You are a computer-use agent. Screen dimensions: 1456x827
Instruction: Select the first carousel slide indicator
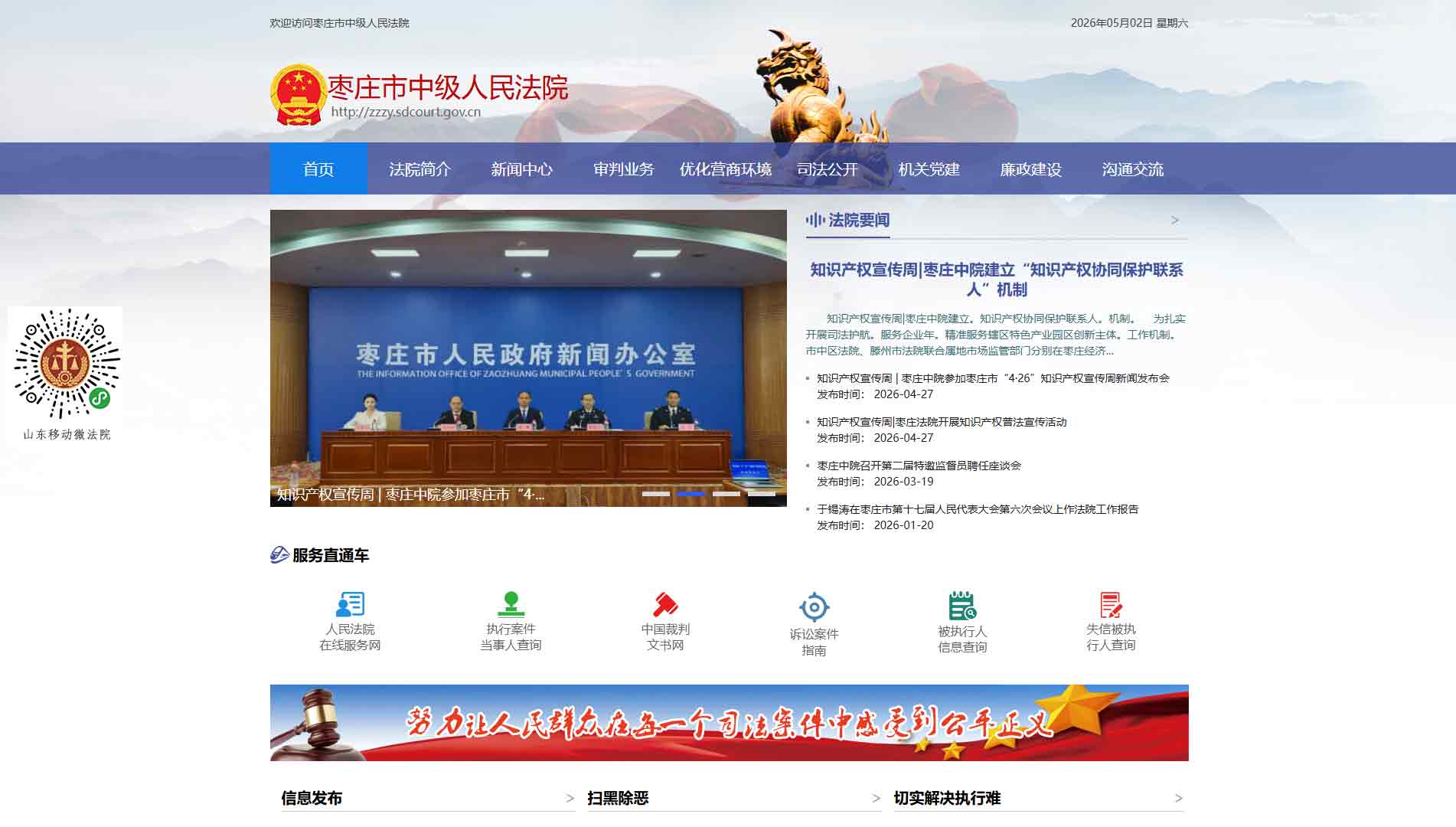click(656, 494)
